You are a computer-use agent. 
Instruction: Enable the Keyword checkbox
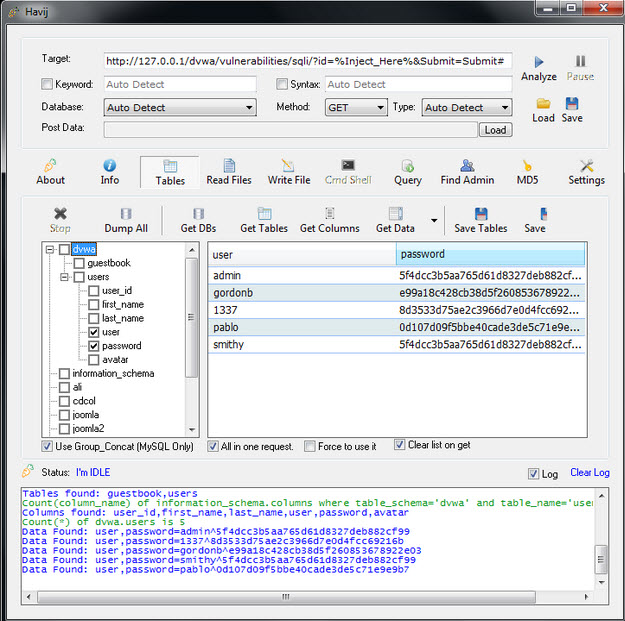[47, 84]
